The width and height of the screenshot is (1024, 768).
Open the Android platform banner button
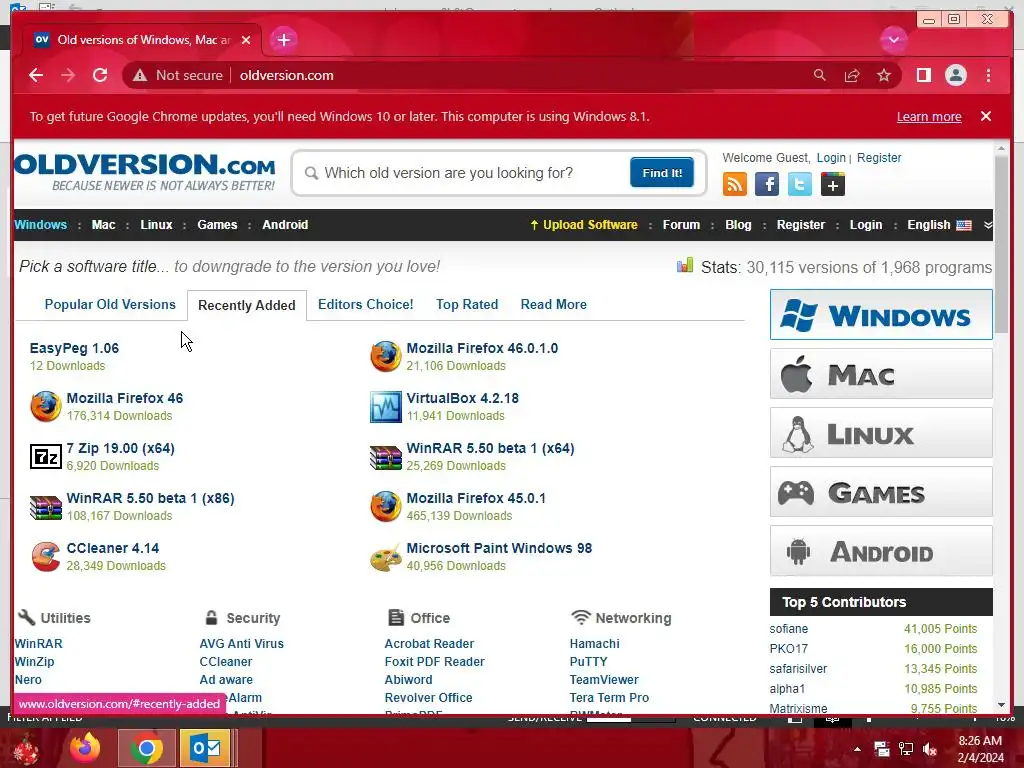881,551
